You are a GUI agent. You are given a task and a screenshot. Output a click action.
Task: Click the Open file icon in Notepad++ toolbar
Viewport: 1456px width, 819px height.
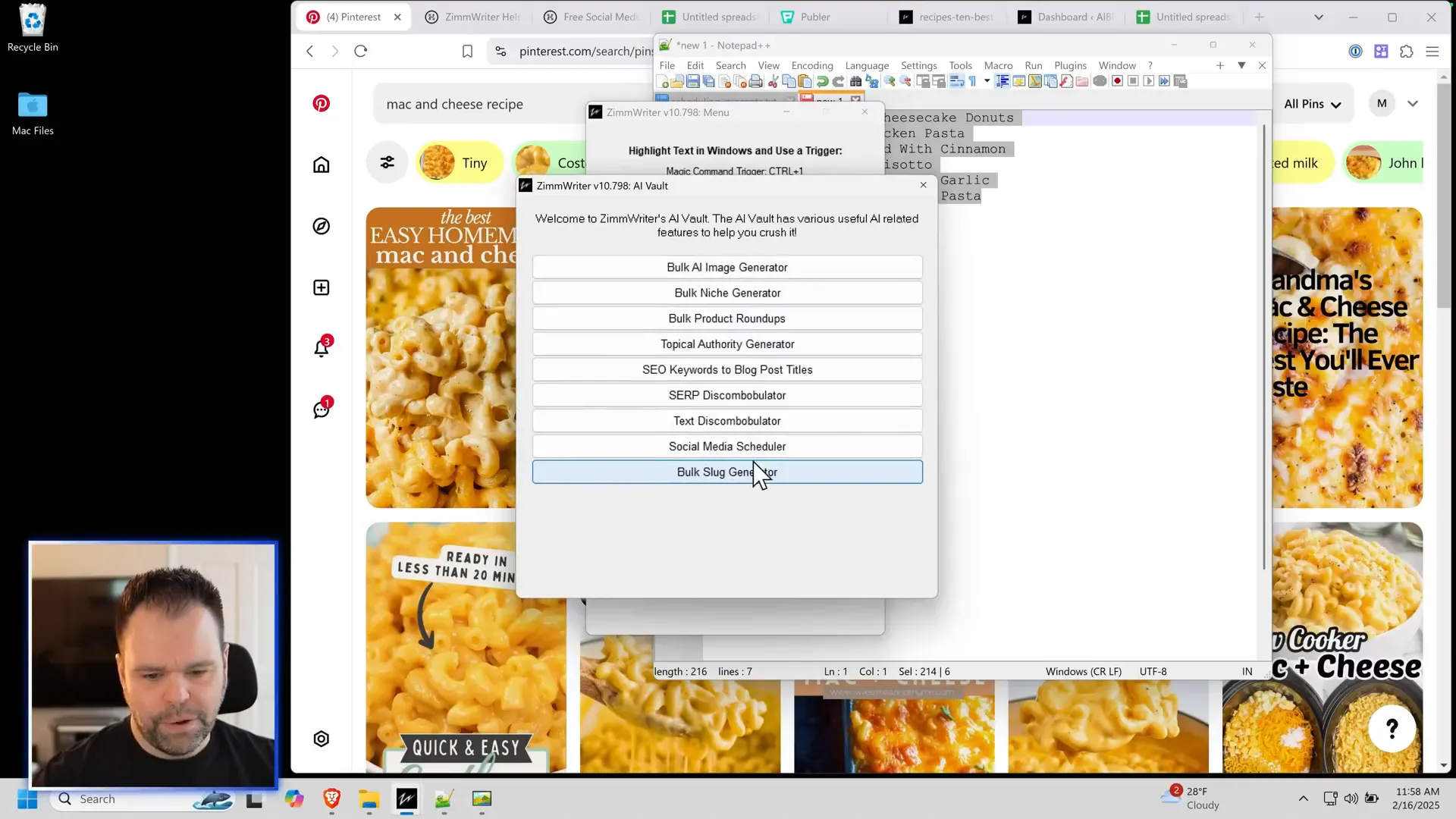click(x=677, y=81)
